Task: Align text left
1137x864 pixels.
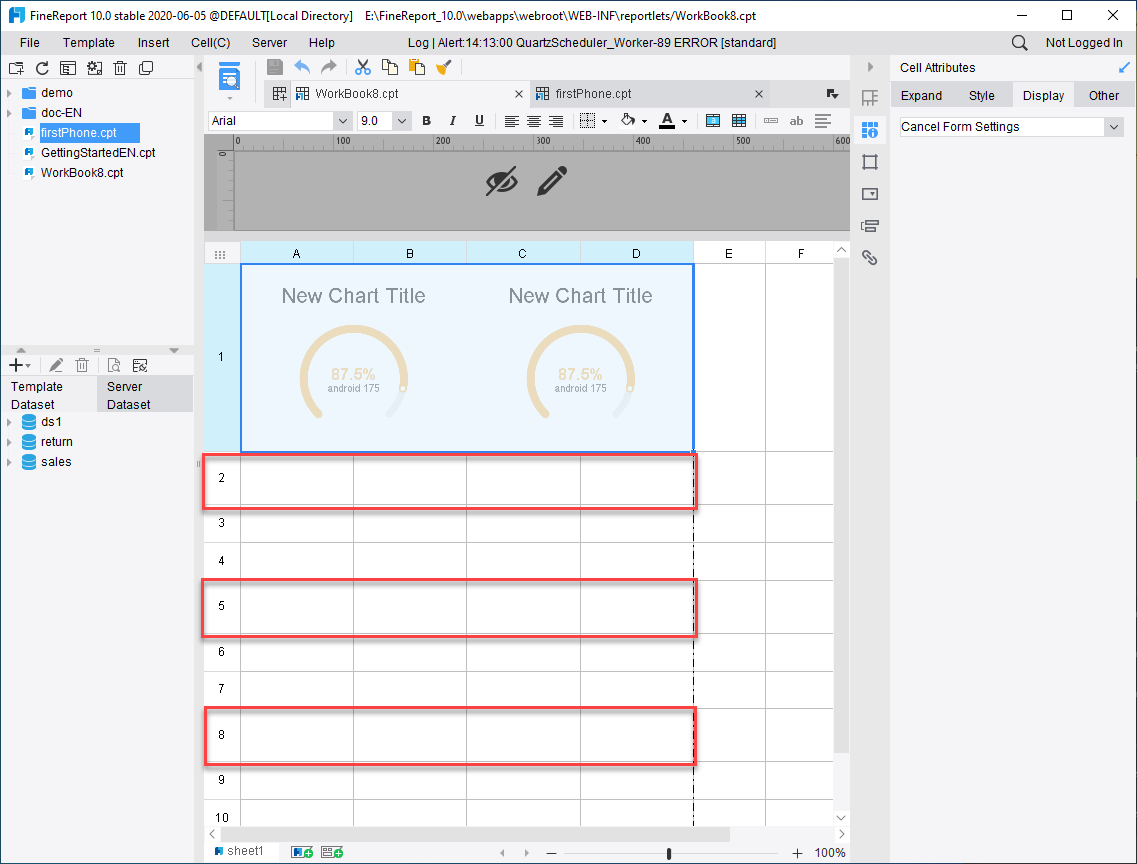Action: point(511,121)
